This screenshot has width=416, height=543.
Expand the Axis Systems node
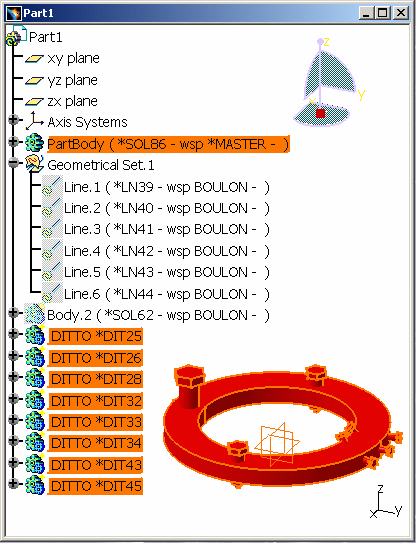13,120
